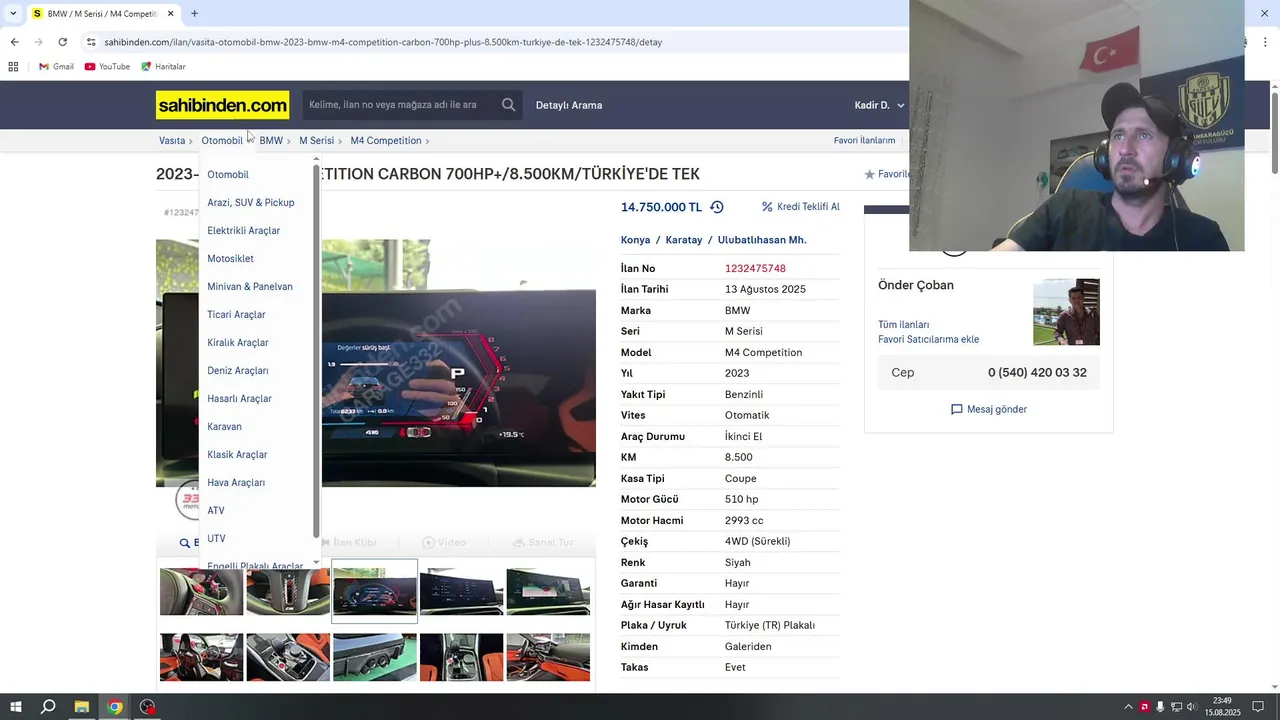This screenshot has height=720, width=1280.
Task: Select Karavan category
Action: point(224,427)
